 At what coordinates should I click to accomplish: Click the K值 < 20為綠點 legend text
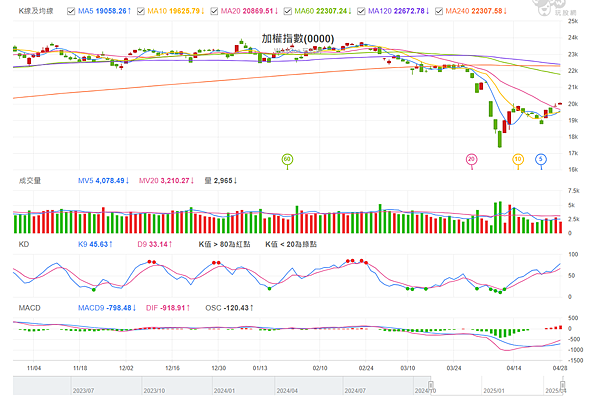(291, 244)
